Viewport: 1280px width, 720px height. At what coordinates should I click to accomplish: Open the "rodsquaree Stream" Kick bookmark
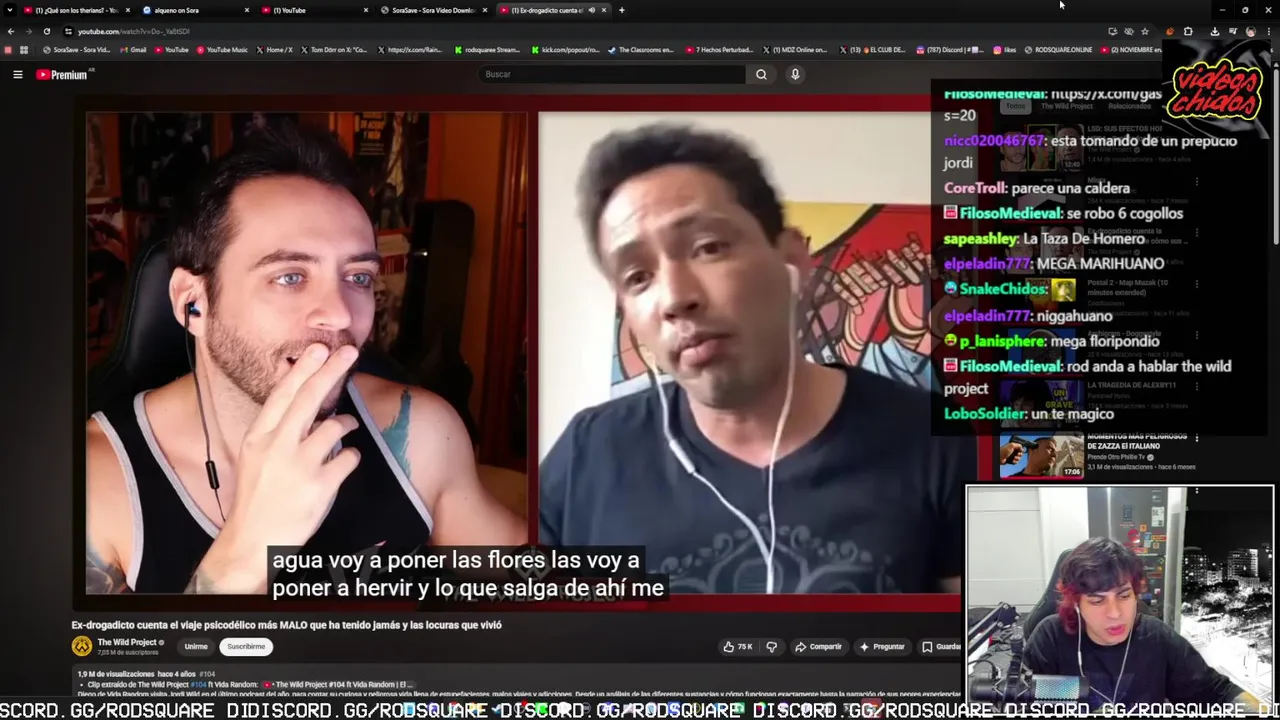point(487,50)
